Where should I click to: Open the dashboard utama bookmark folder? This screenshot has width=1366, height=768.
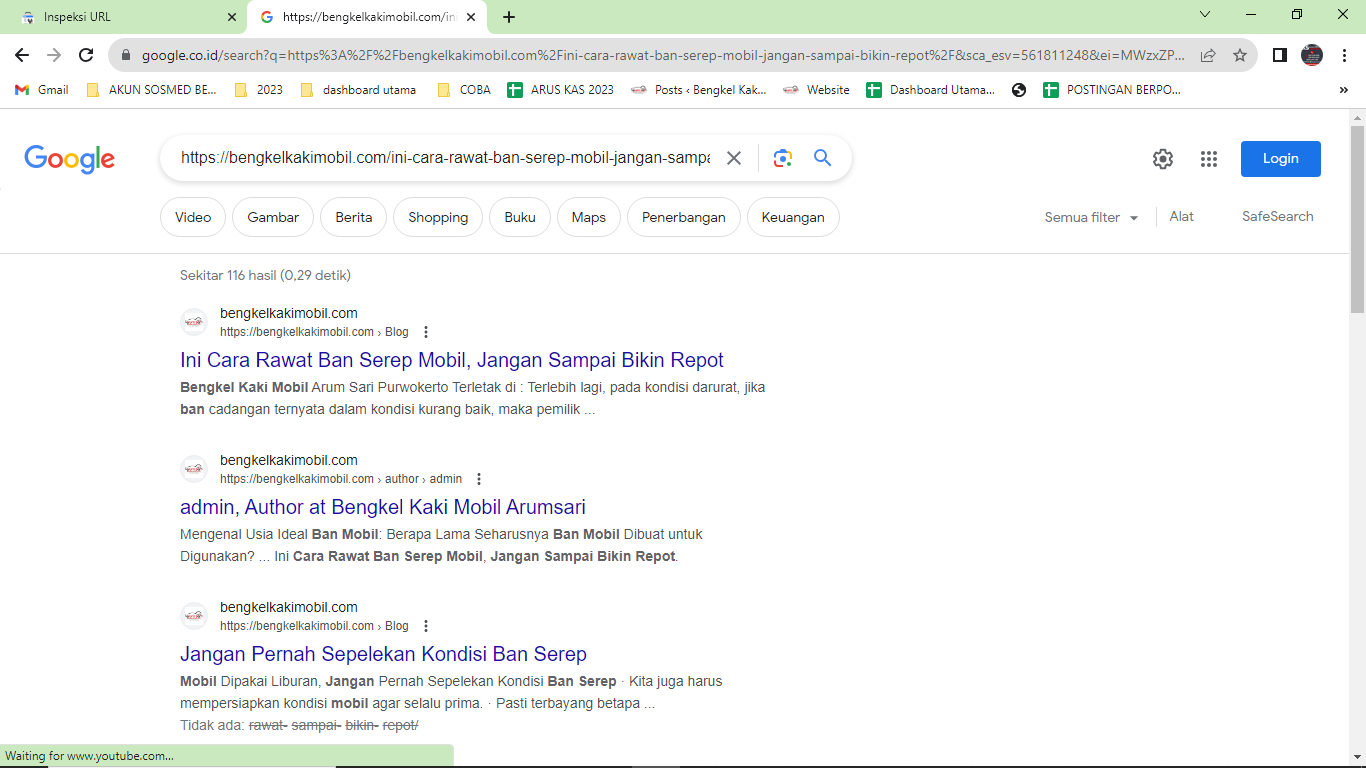tap(358, 90)
